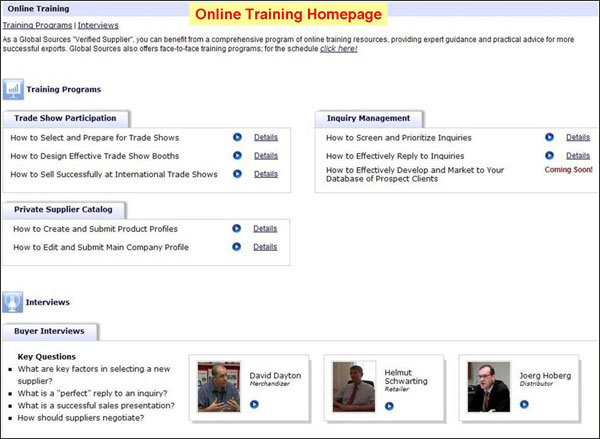View Details for Create and Submit Product Profiles
Image resolution: width=600 pixels, height=439 pixels.
265,228
